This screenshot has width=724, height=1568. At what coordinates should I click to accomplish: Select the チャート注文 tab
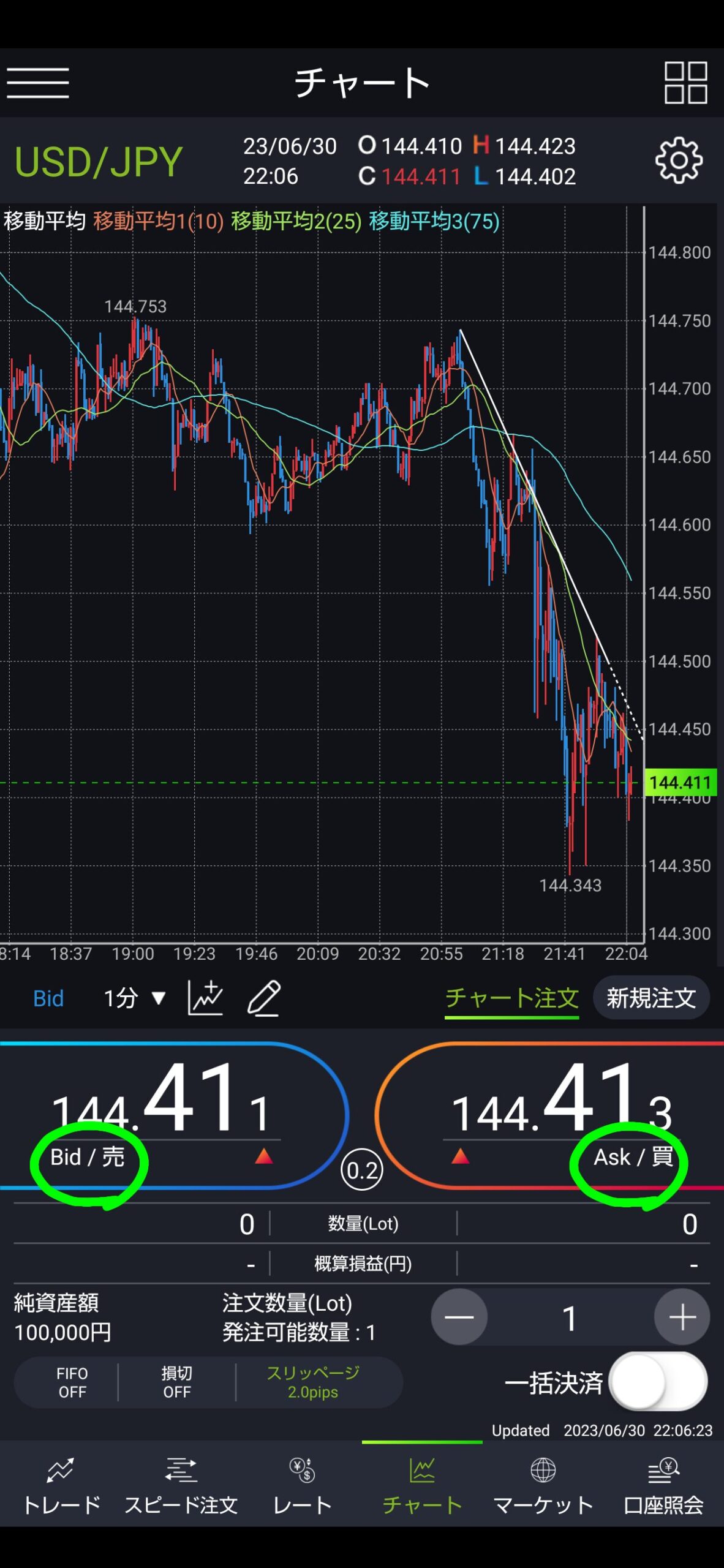(x=511, y=998)
